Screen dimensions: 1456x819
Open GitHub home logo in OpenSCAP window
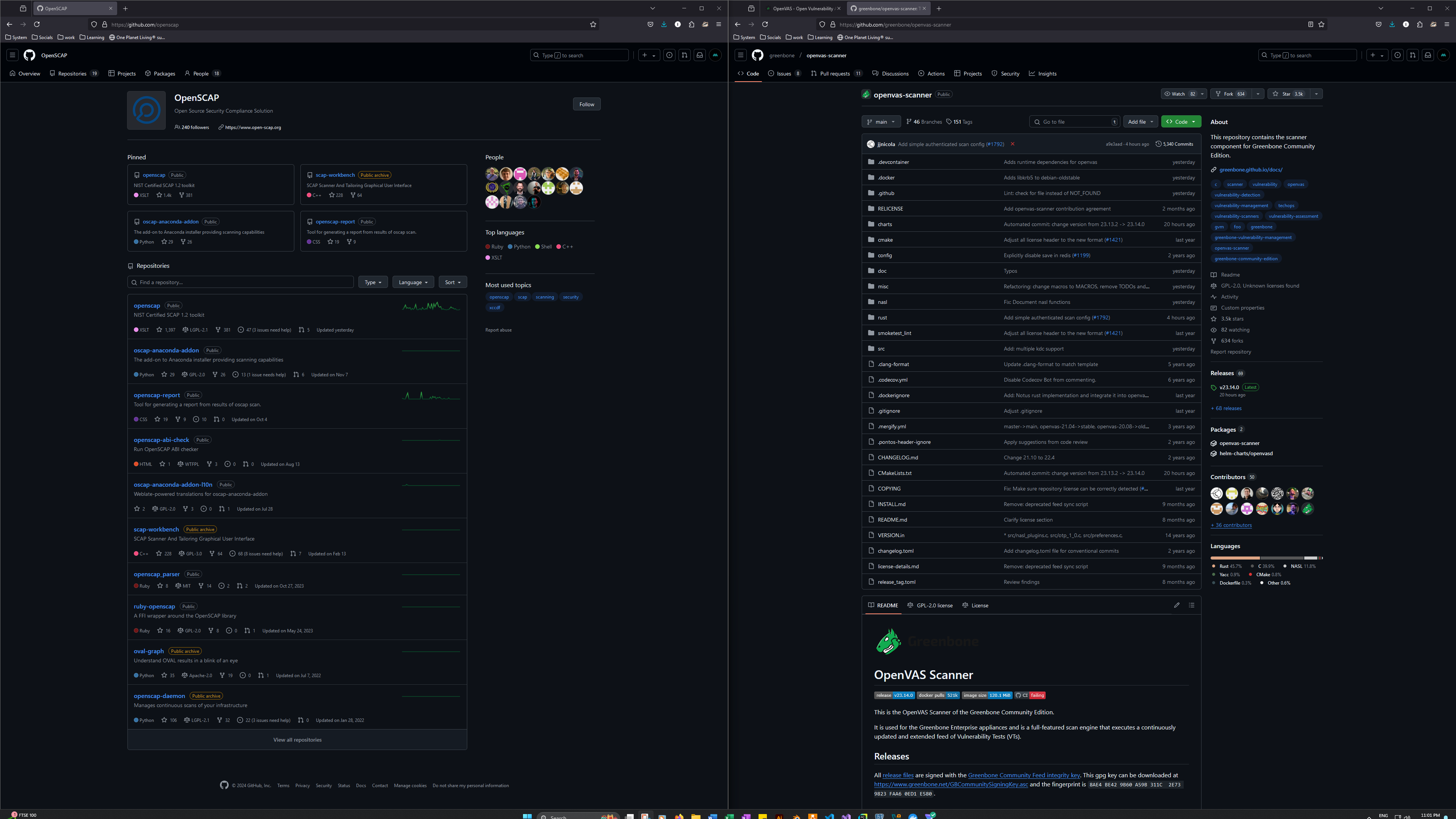pos(29,55)
